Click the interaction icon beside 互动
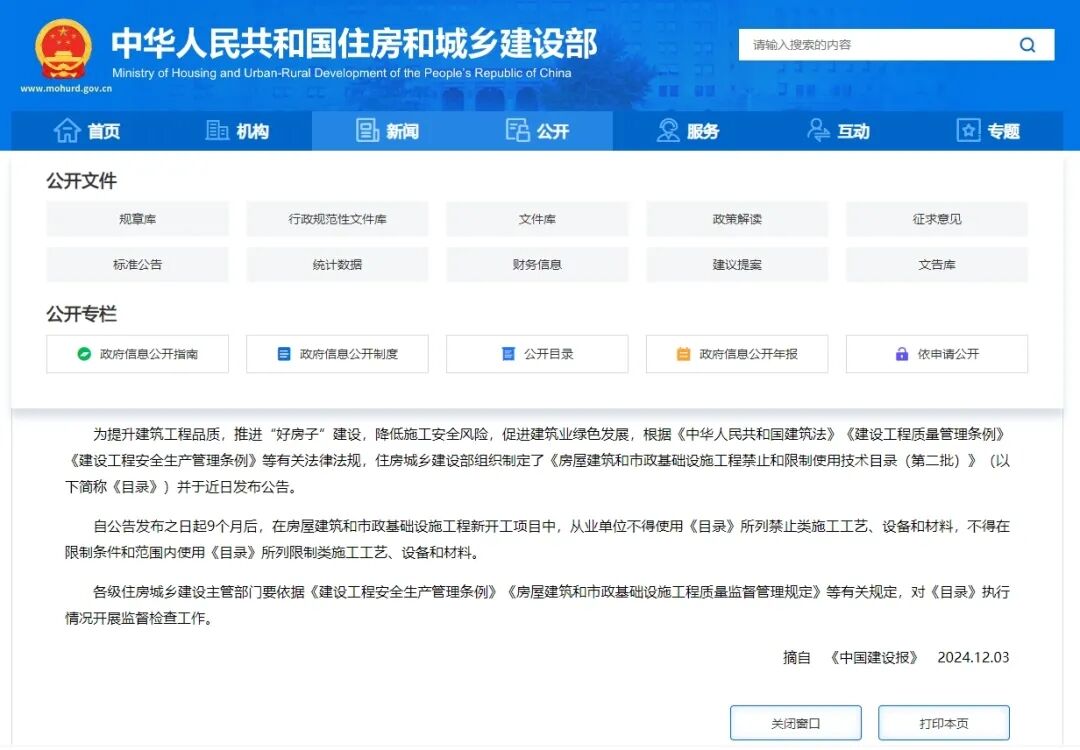The width and height of the screenshot is (1080, 750). (818, 130)
